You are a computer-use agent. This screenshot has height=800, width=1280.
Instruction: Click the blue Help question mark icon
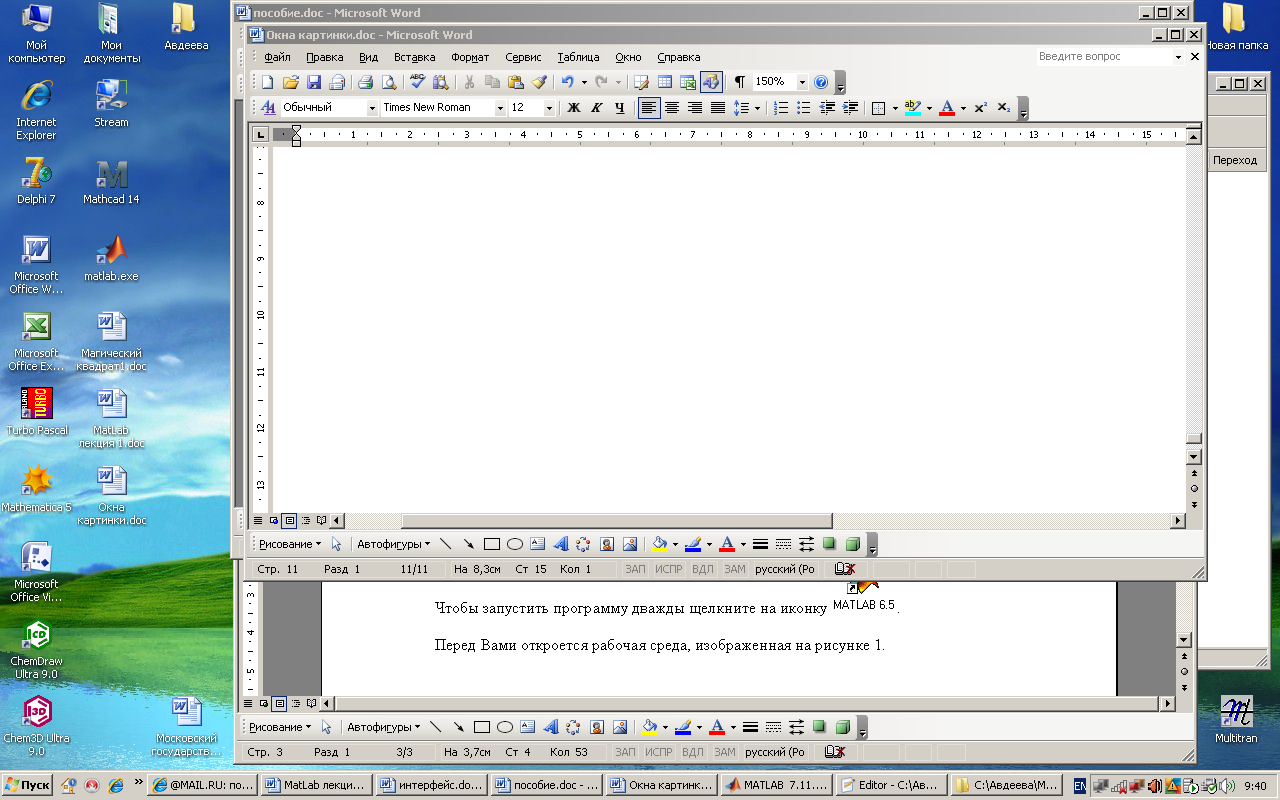coord(821,82)
